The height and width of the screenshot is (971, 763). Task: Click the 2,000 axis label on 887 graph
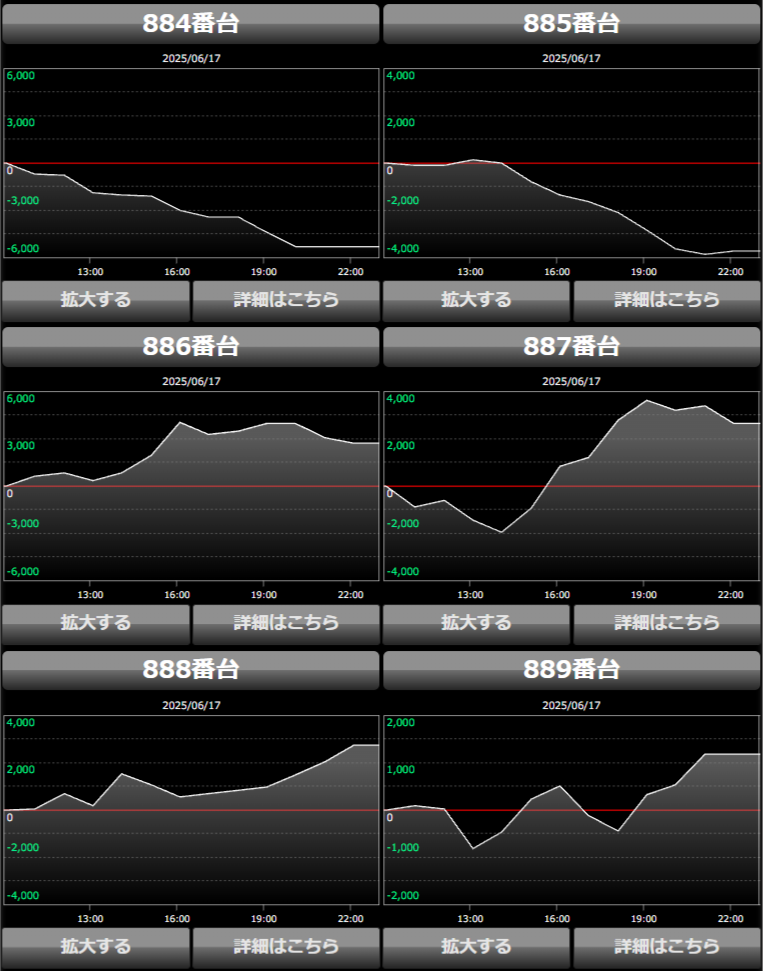tap(401, 445)
